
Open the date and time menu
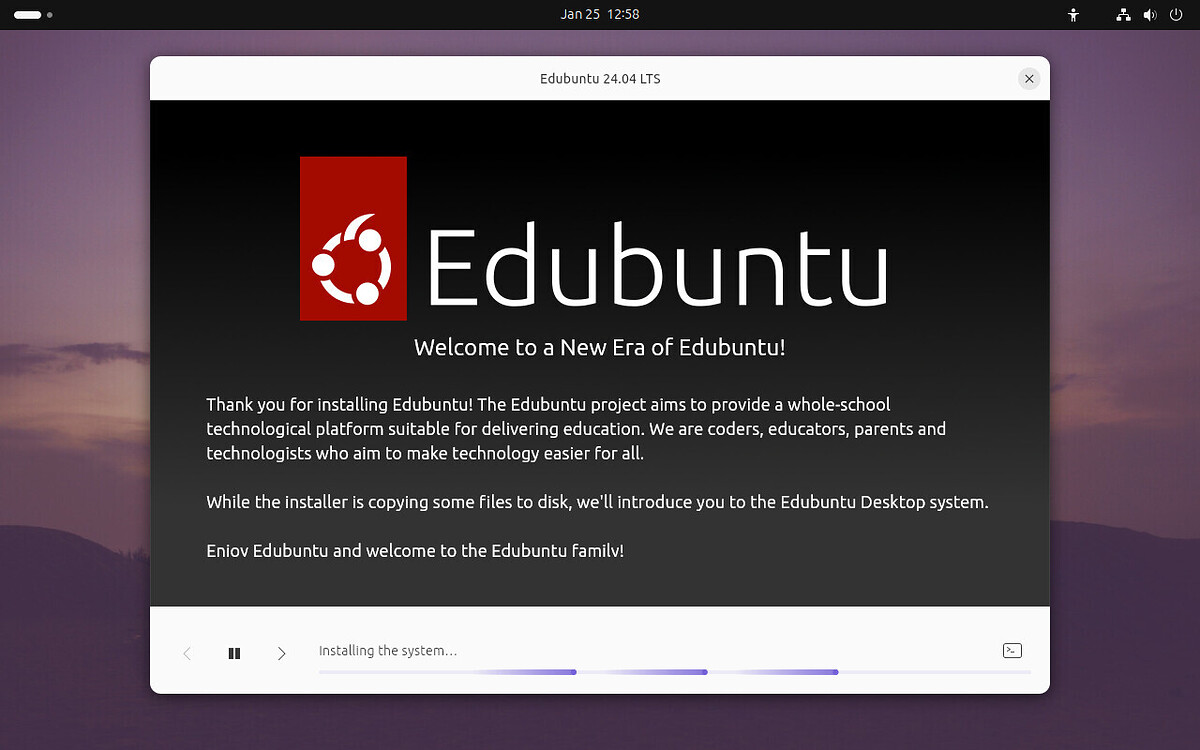pyautogui.click(x=600, y=14)
